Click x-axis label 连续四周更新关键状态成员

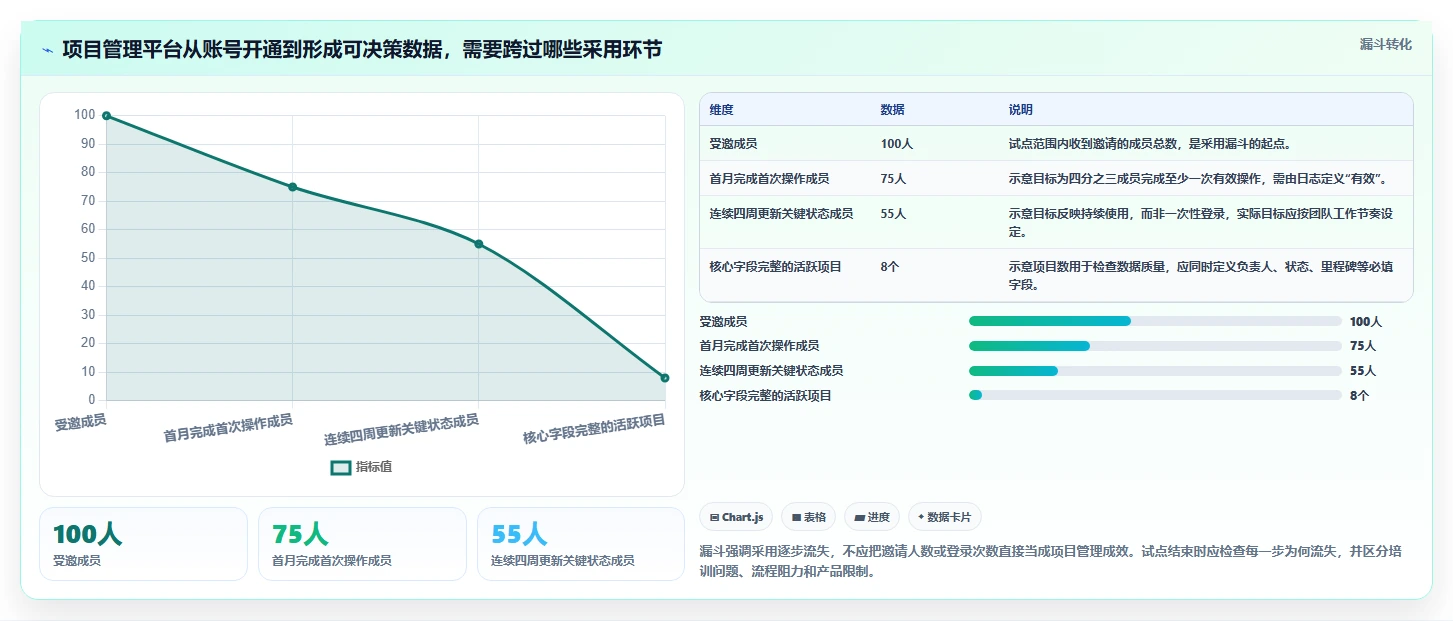point(401,430)
